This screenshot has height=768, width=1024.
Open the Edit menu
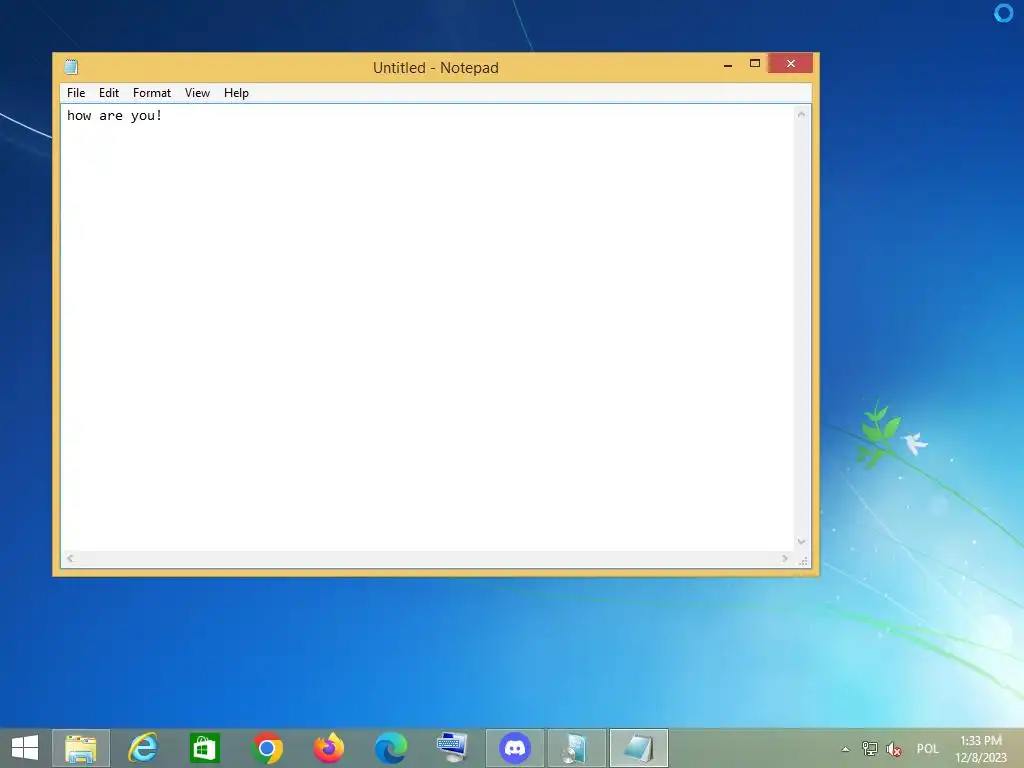tap(108, 93)
